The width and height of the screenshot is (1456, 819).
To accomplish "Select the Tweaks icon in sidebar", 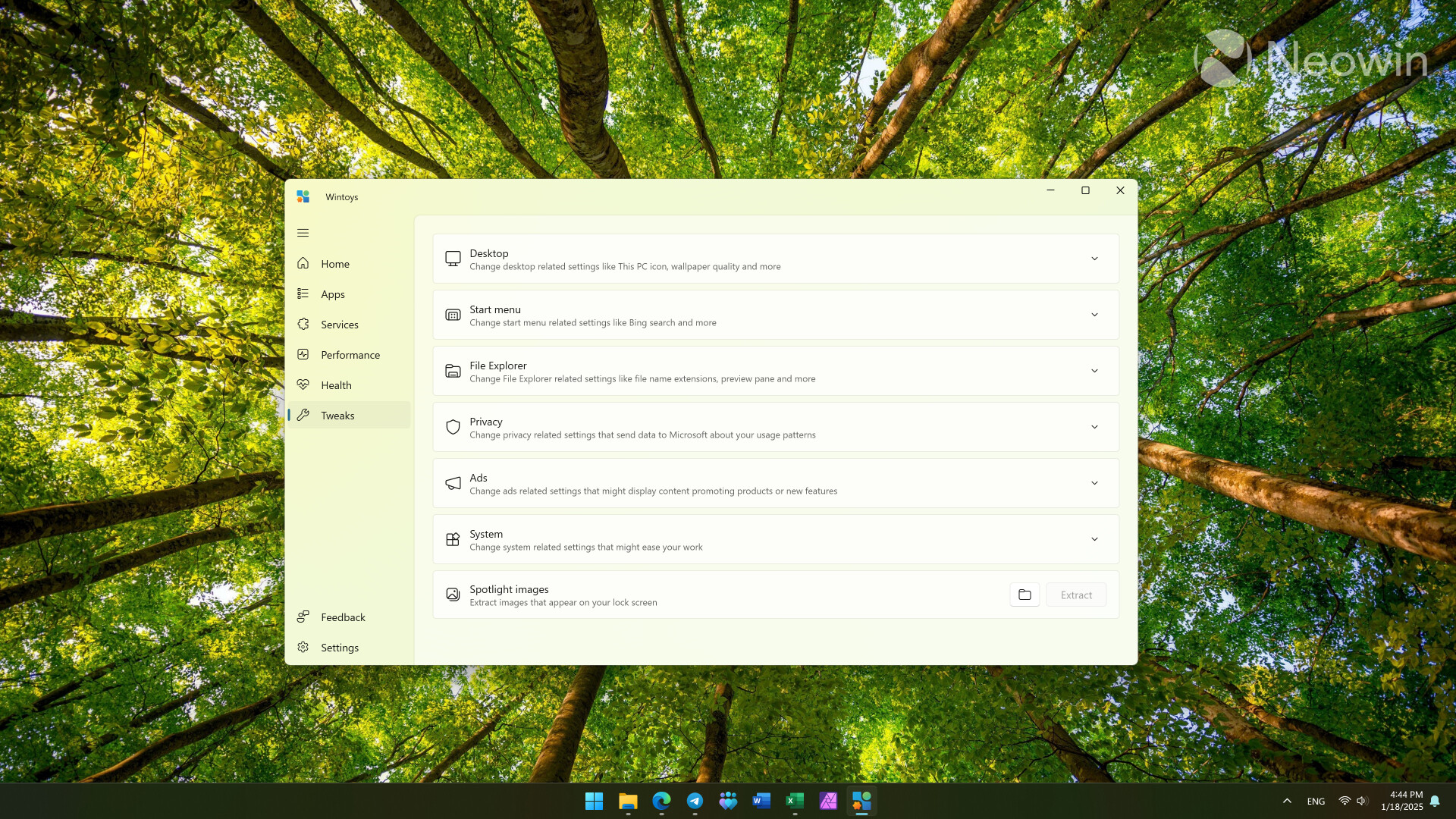I will 303,414.
